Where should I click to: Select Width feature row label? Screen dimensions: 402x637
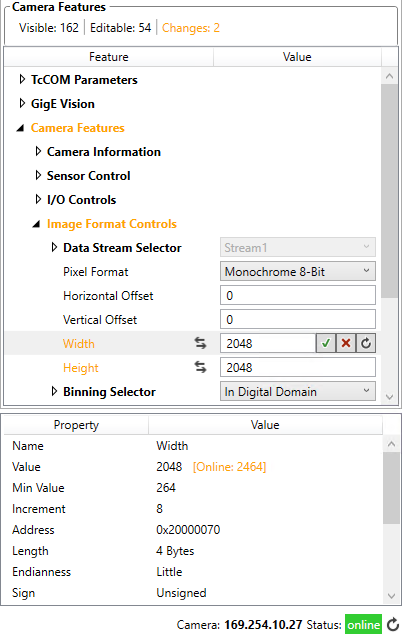tap(78, 343)
